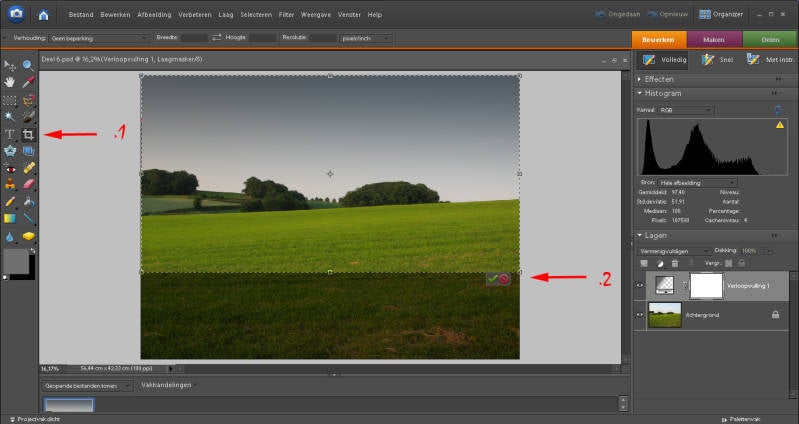Select the Eraser tool
The width and height of the screenshot is (799, 424).
pos(29,184)
